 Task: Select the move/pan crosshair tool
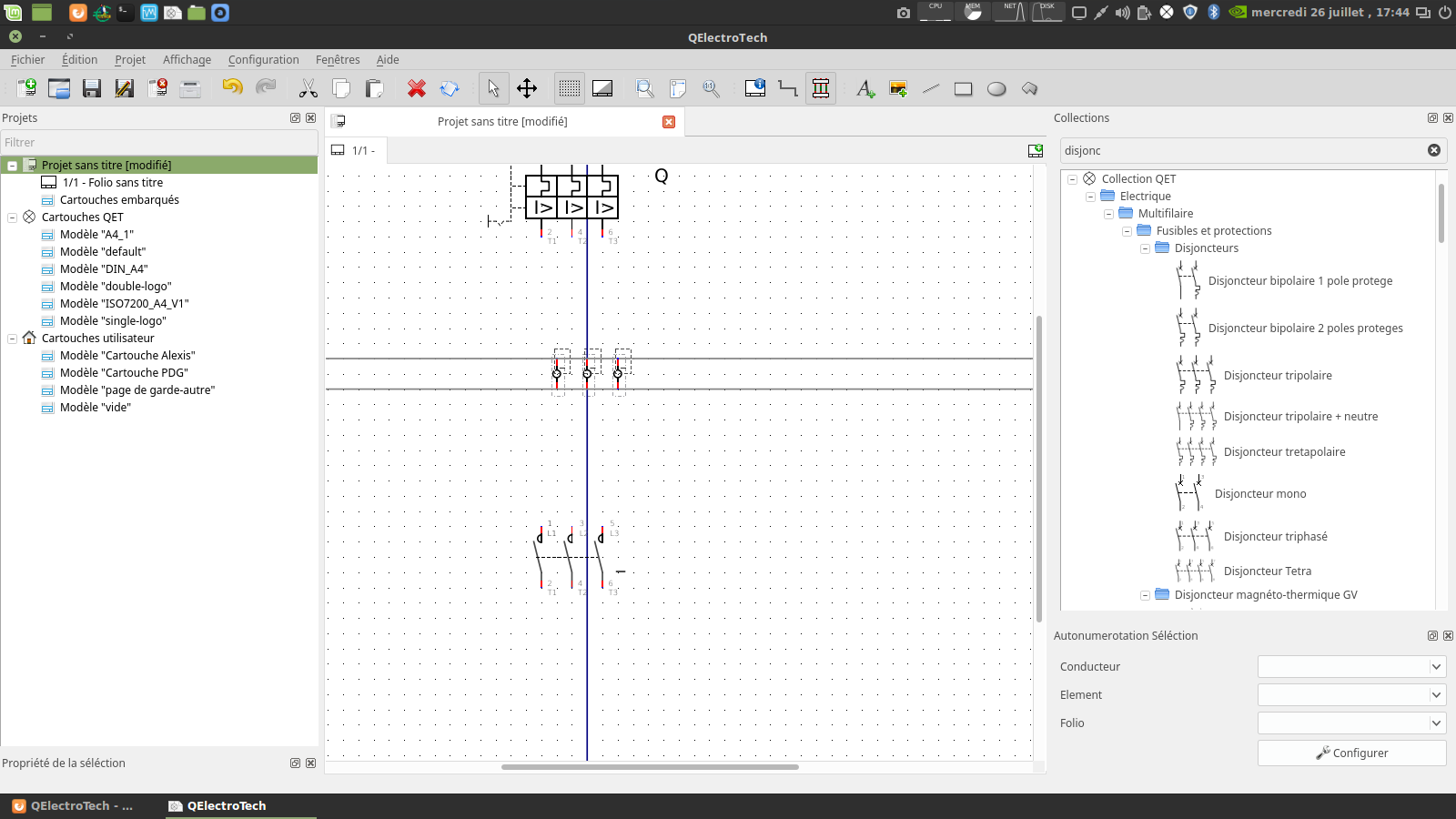tap(527, 88)
